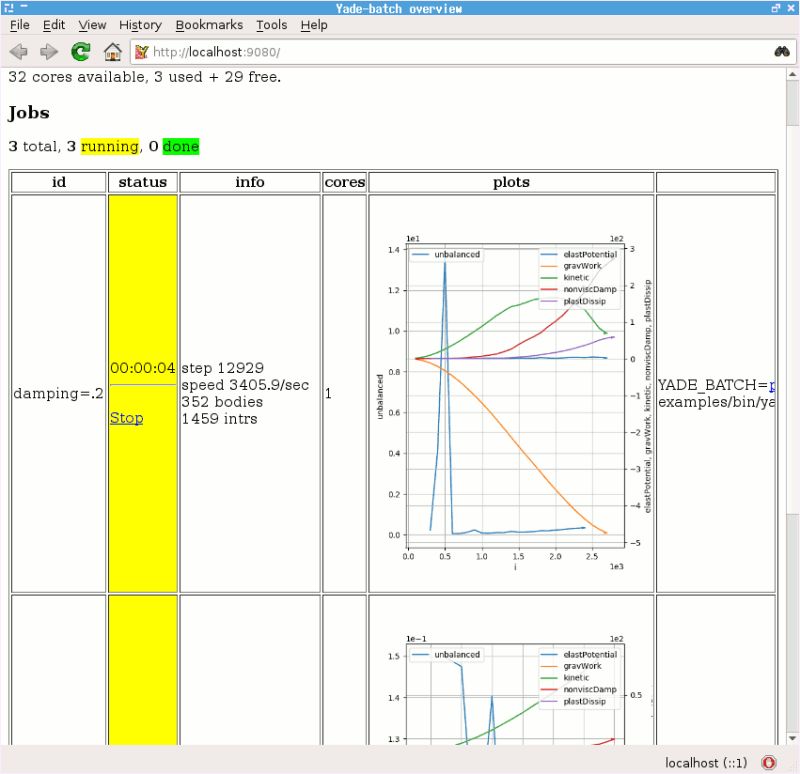The height and width of the screenshot is (774, 800).
Task: Click the yellow 'running' status label
Action: pos(110,146)
